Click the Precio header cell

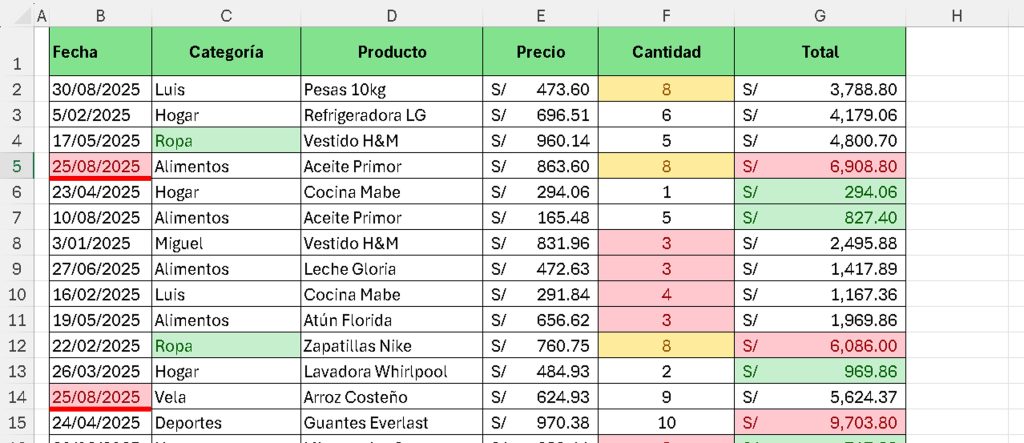coord(541,52)
